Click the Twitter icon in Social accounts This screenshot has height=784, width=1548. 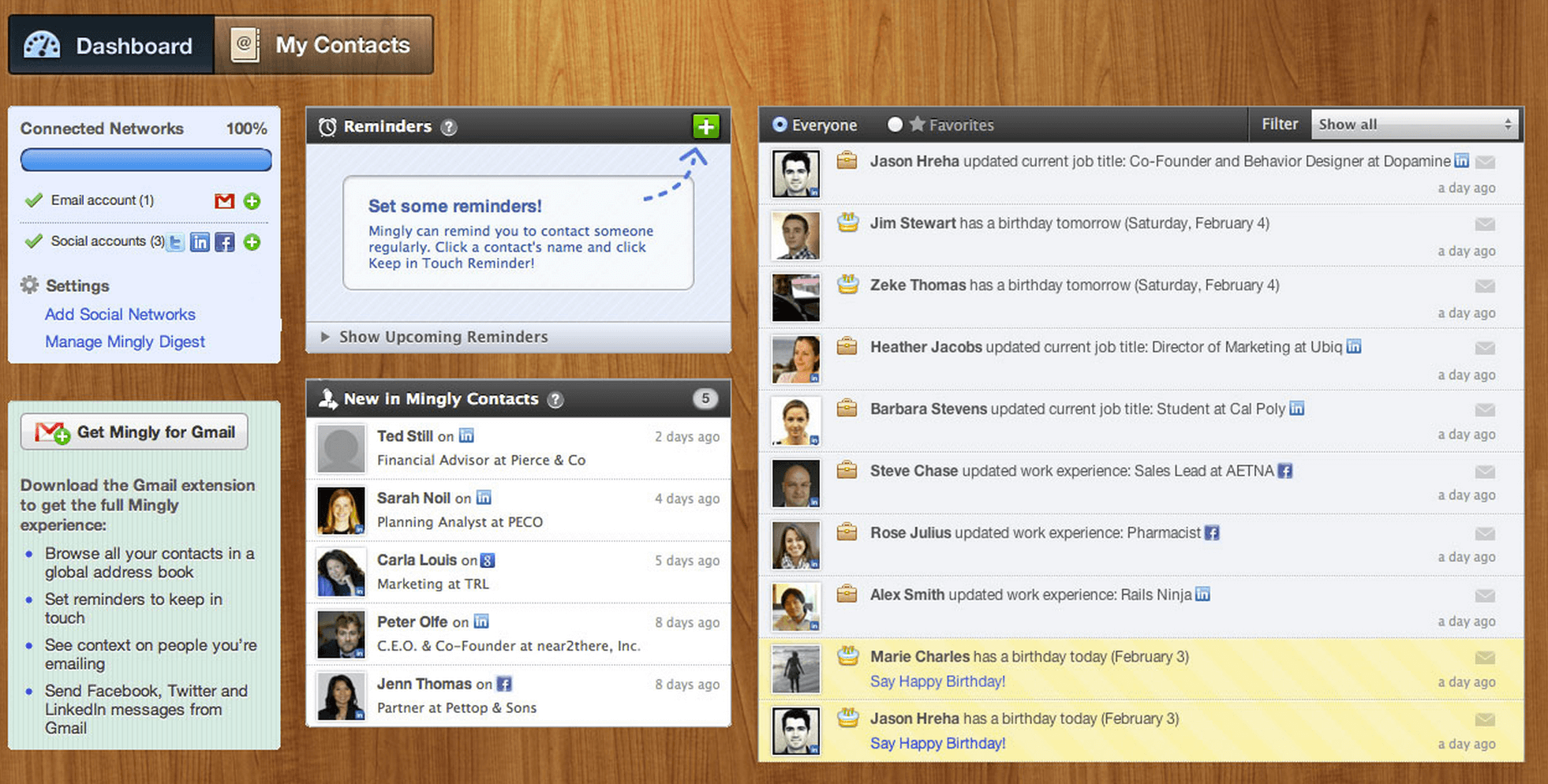(x=176, y=242)
